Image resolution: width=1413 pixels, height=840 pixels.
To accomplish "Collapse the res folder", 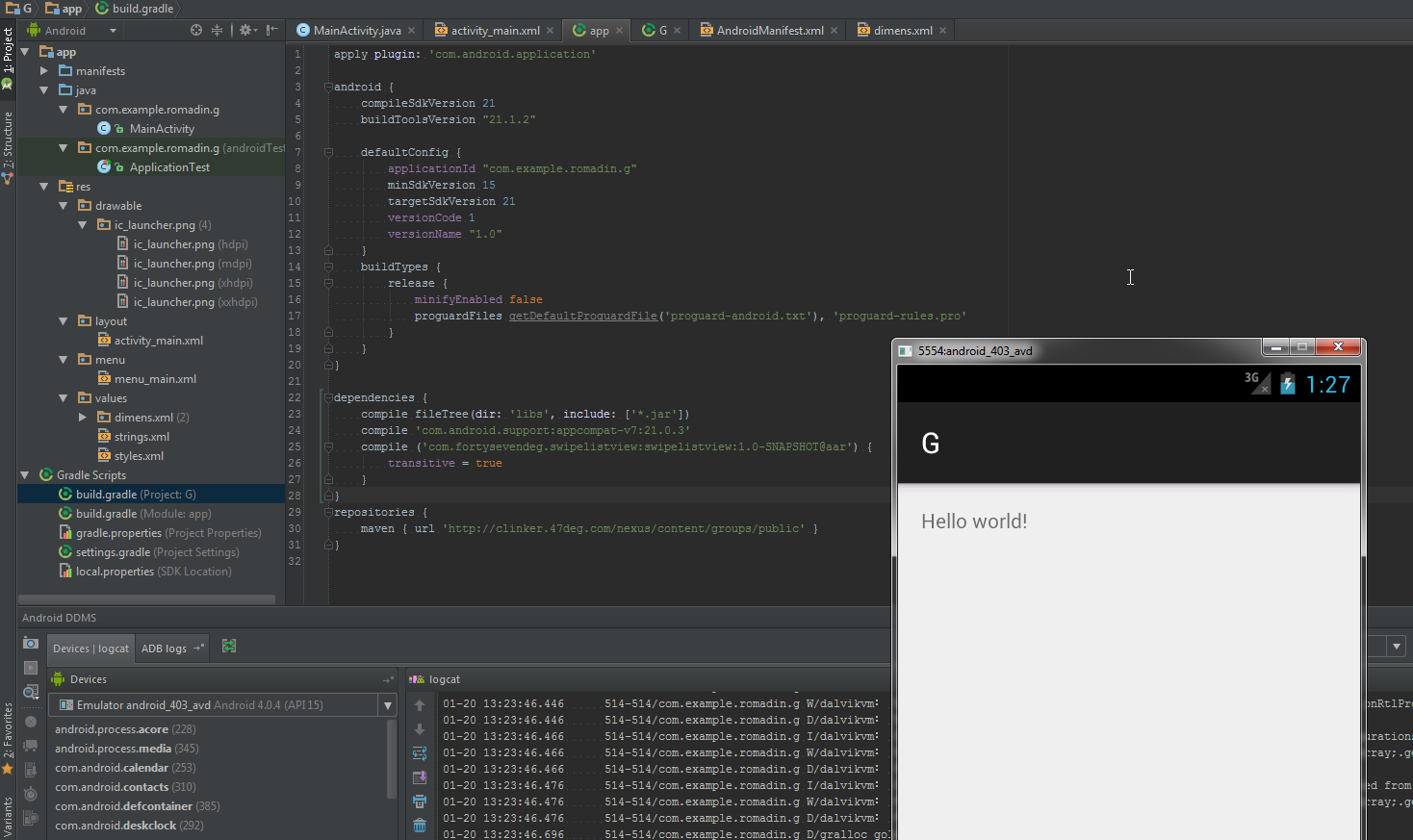I will coord(44,187).
